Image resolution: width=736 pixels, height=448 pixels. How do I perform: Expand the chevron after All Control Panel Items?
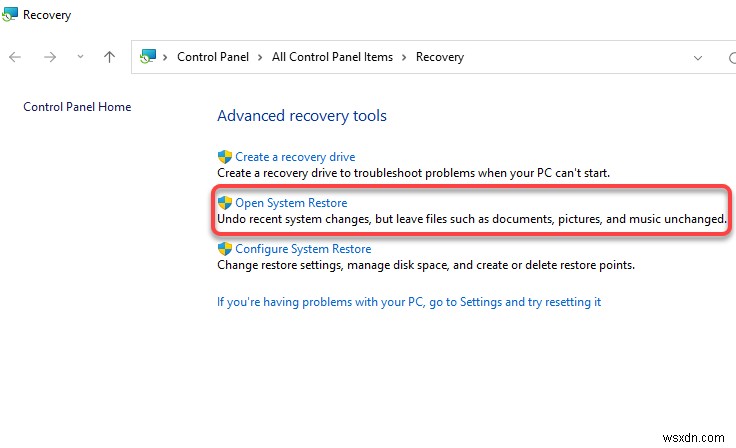coord(404,57)
